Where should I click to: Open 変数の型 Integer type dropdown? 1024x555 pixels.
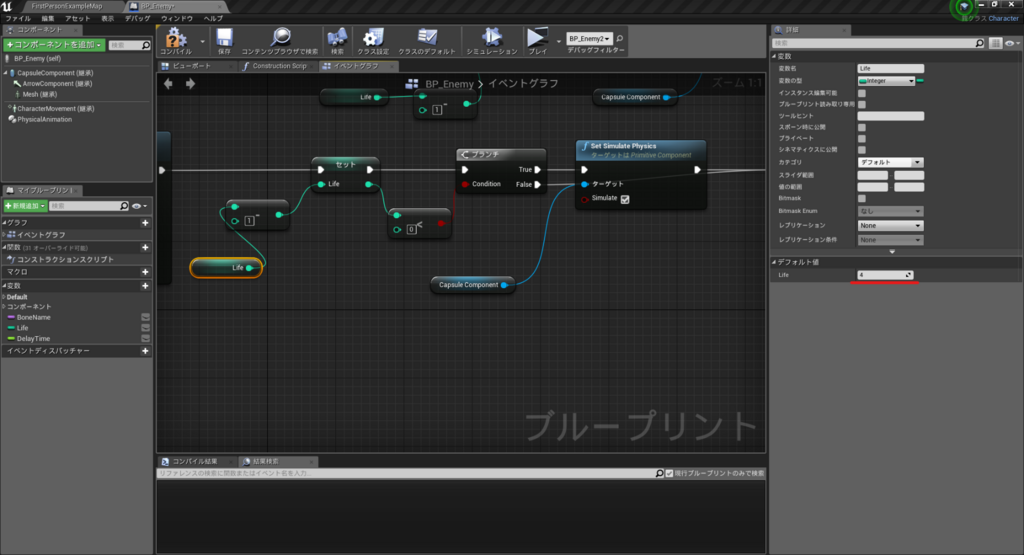point(886,81)
